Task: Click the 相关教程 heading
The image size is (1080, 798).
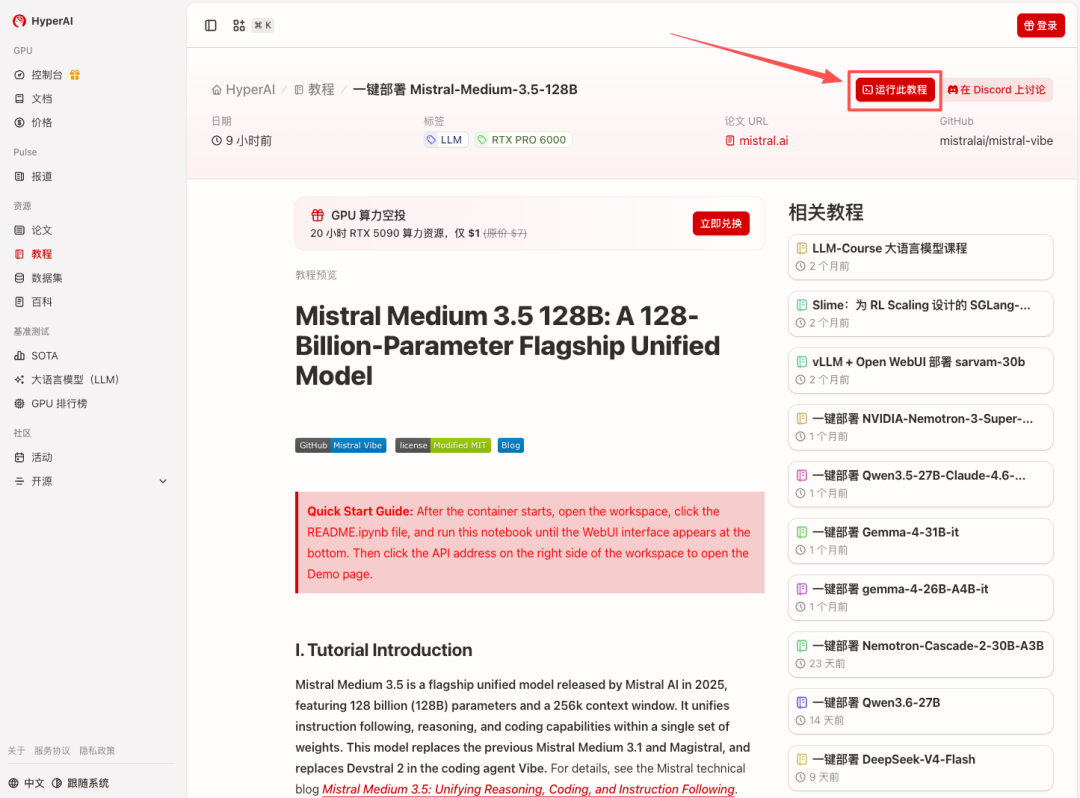Action: 826,212
